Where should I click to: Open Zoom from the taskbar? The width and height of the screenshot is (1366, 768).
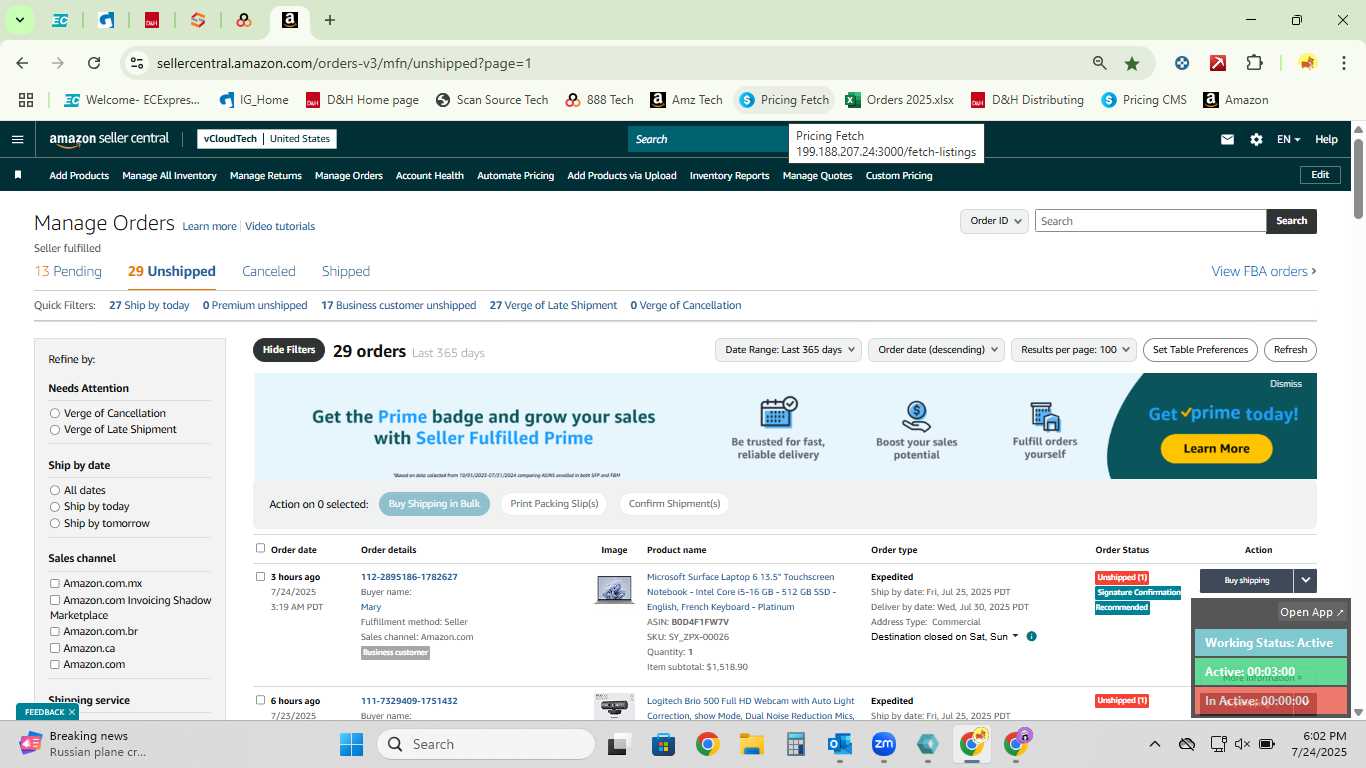(883, 744)
